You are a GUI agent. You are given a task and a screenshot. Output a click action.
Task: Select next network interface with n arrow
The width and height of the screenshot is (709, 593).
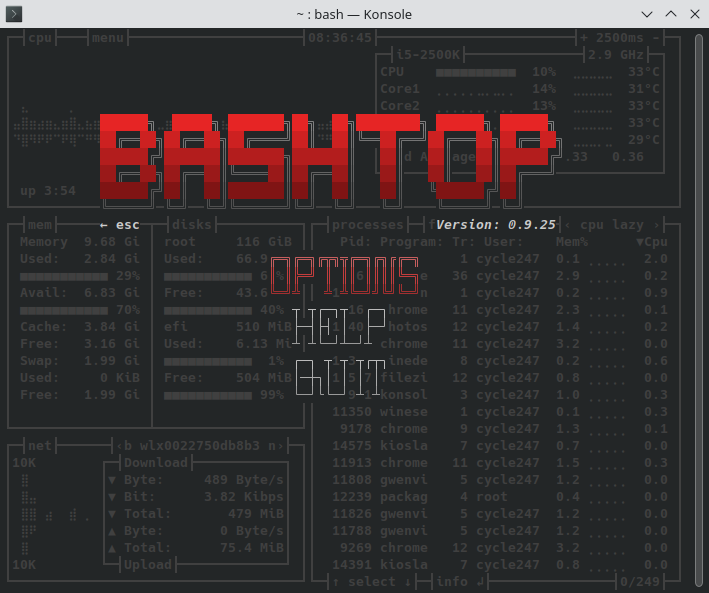coord(276,446)
